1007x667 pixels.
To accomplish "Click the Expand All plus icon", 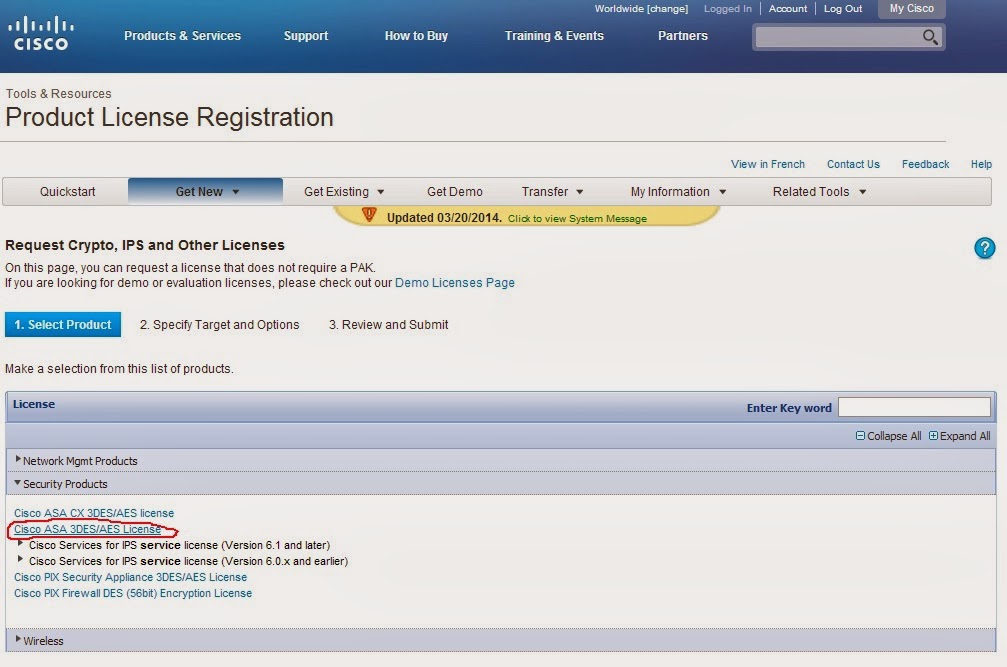I will coord(933,435).
